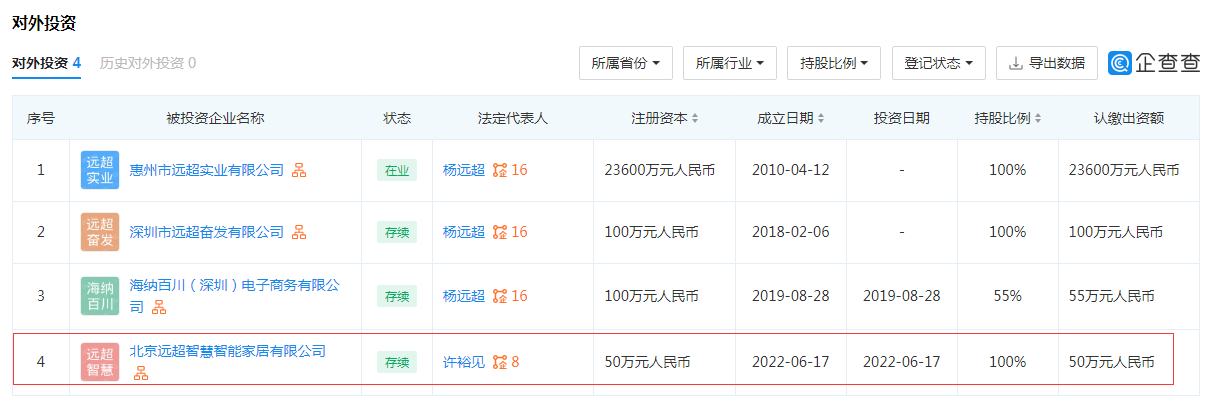Open company 深圳市远超奋发有限公司
This screenshot has height=407, width=1208.
click(x=207, y=232)
